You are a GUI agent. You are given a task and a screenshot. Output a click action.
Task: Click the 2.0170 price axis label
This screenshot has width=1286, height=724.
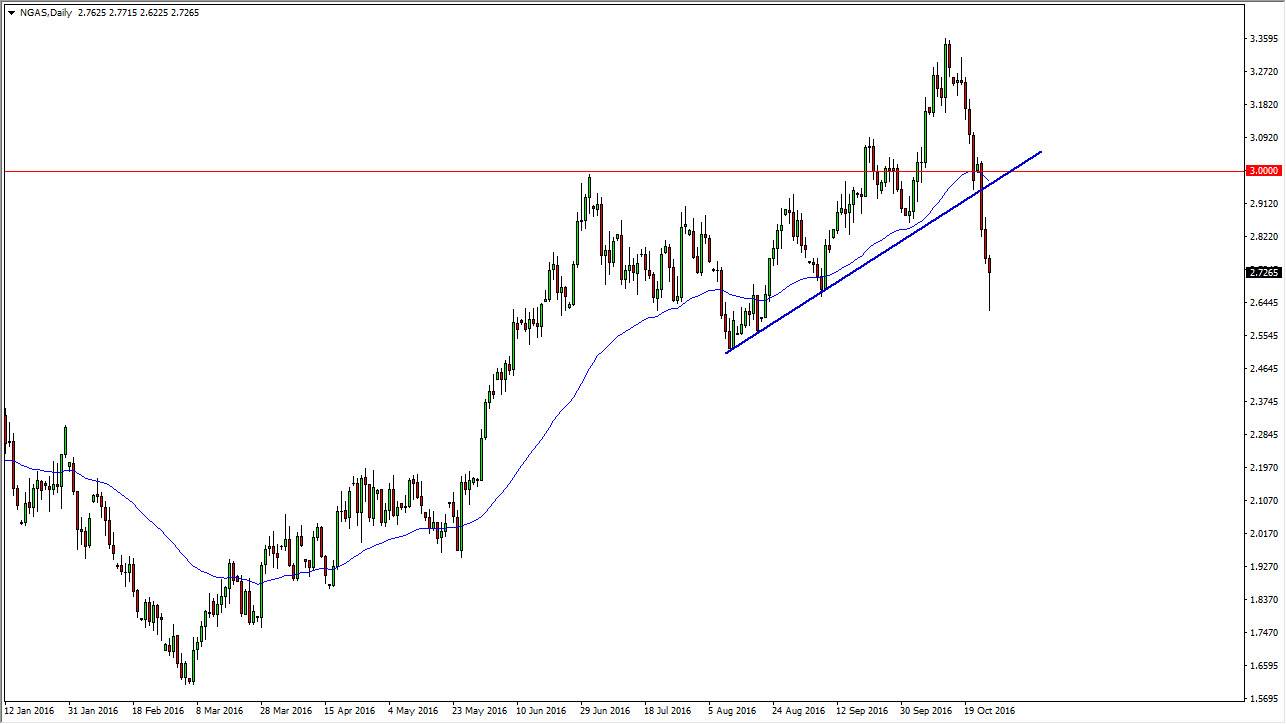(x=1265, y=534)
